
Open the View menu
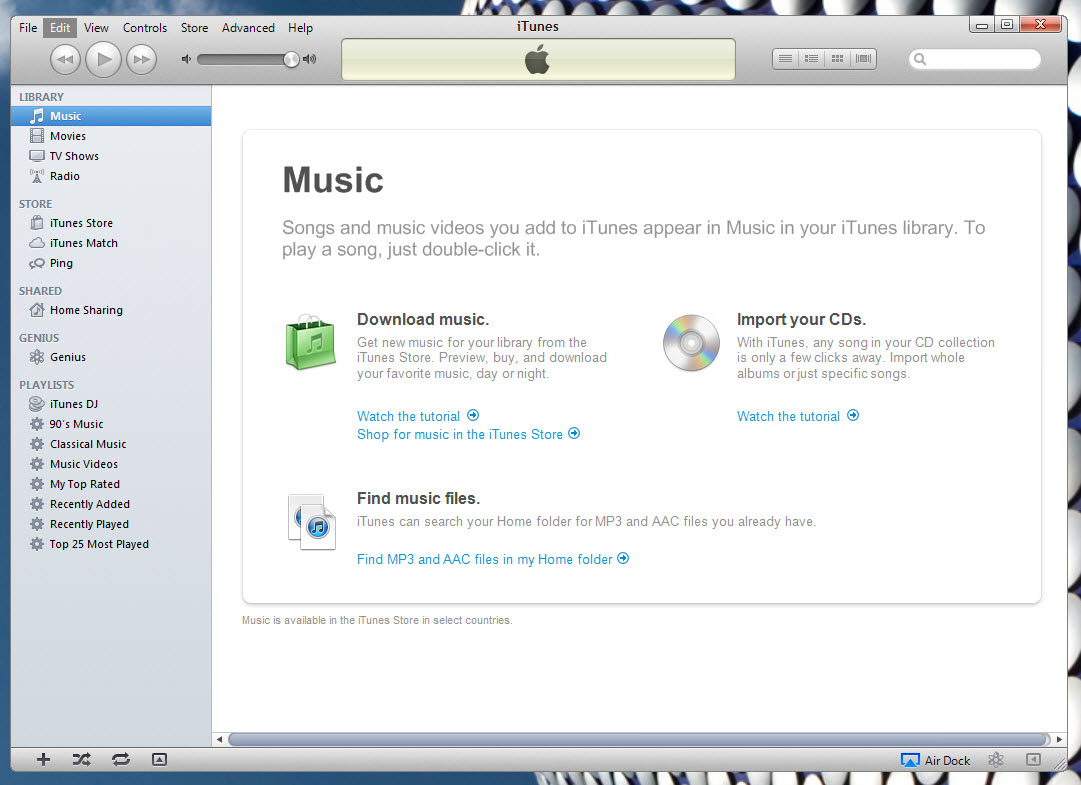(97, 28)
